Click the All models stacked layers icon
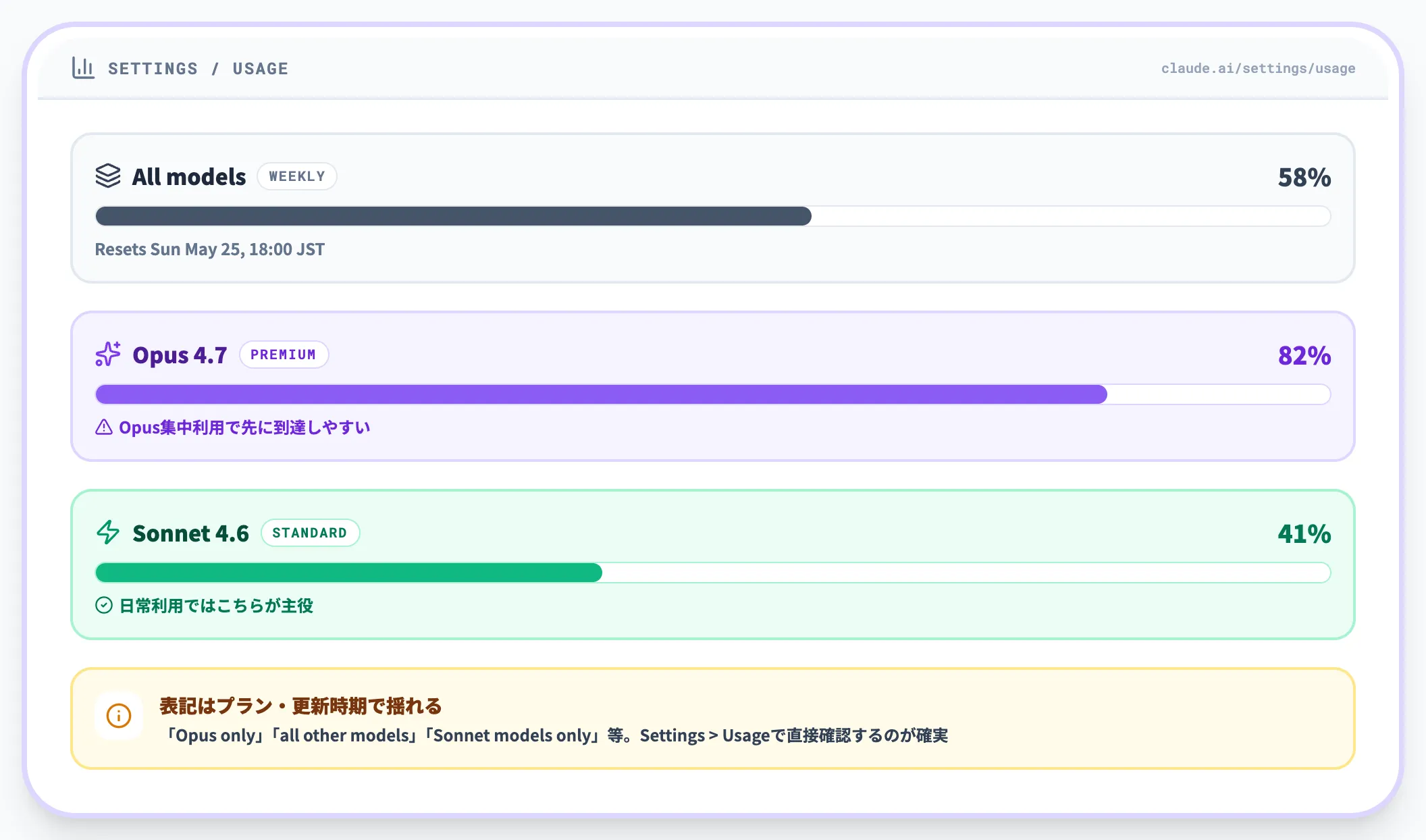Image resolution: width=1426 pixels, height=840 pixels. coord(108,176)
